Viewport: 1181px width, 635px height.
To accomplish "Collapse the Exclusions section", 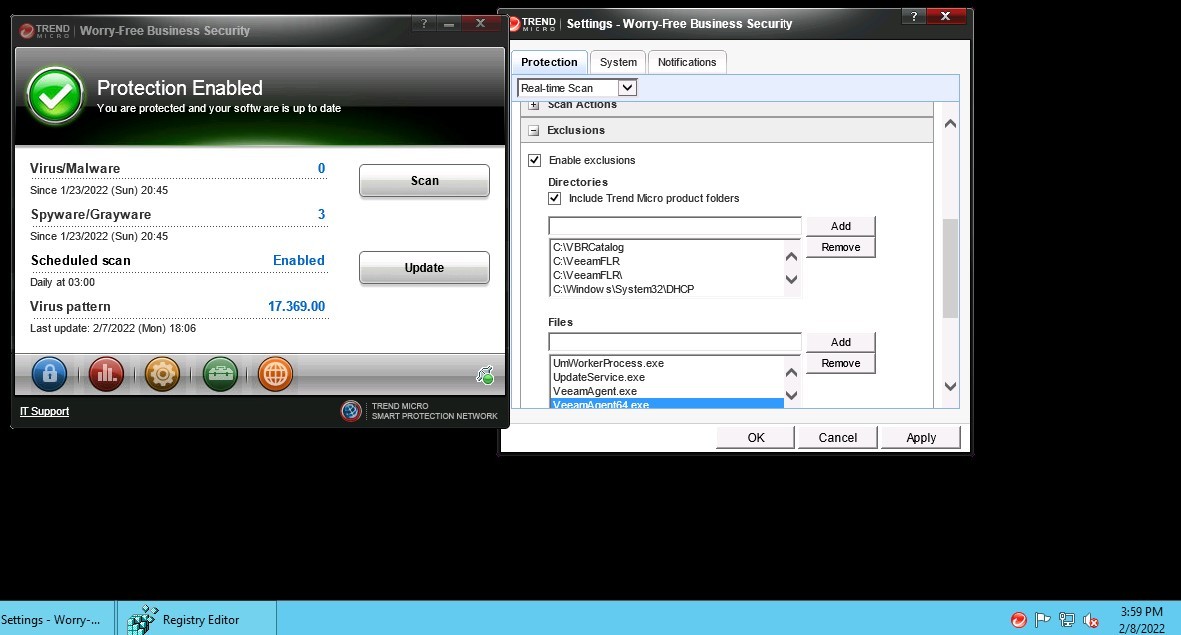I will point(534,130).
